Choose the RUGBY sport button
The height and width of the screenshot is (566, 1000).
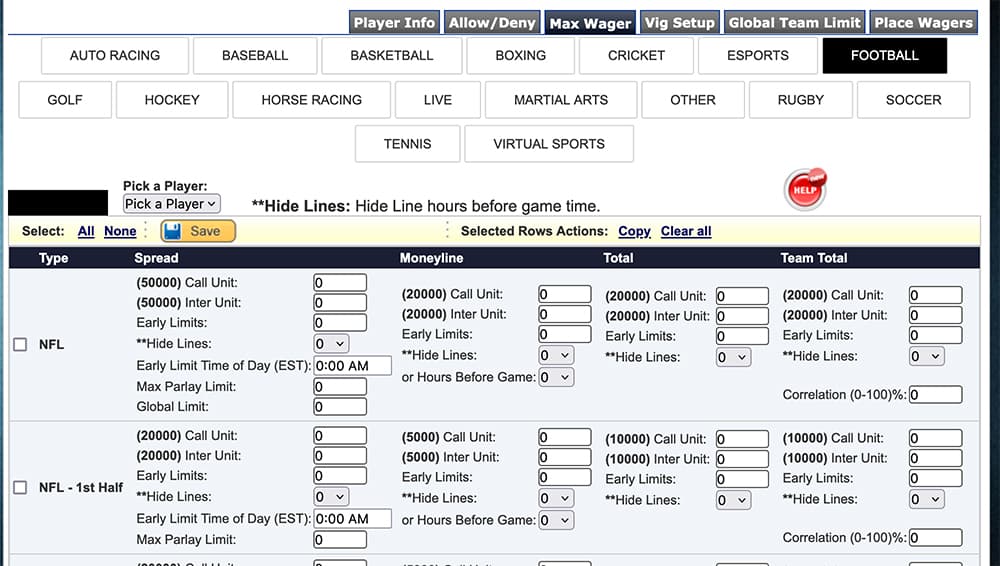800,100
